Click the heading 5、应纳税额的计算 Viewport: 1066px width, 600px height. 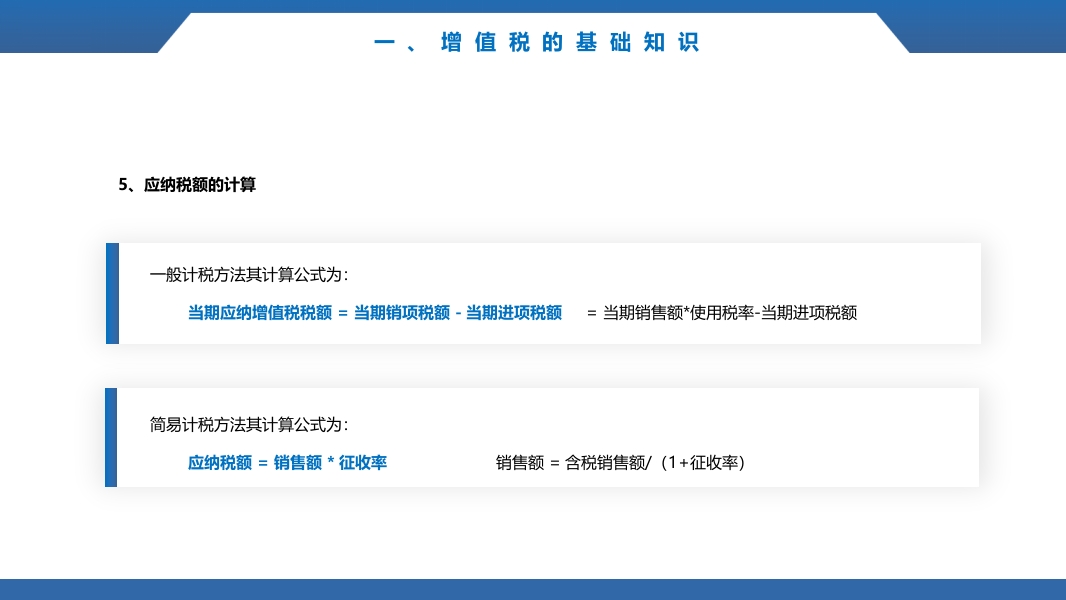point(188,184)
